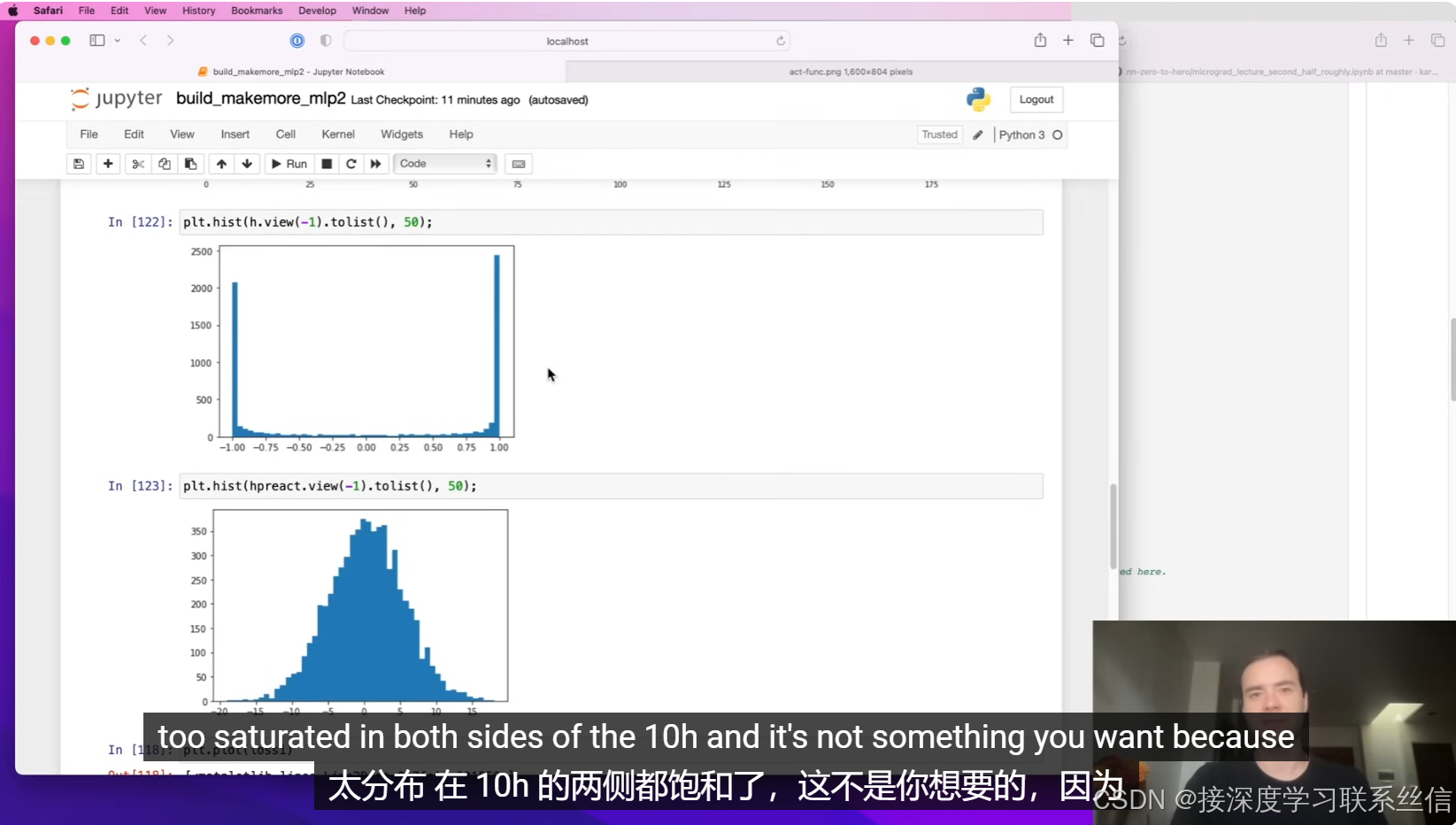Toggle Safari sidebar icon

click(97, 41)
